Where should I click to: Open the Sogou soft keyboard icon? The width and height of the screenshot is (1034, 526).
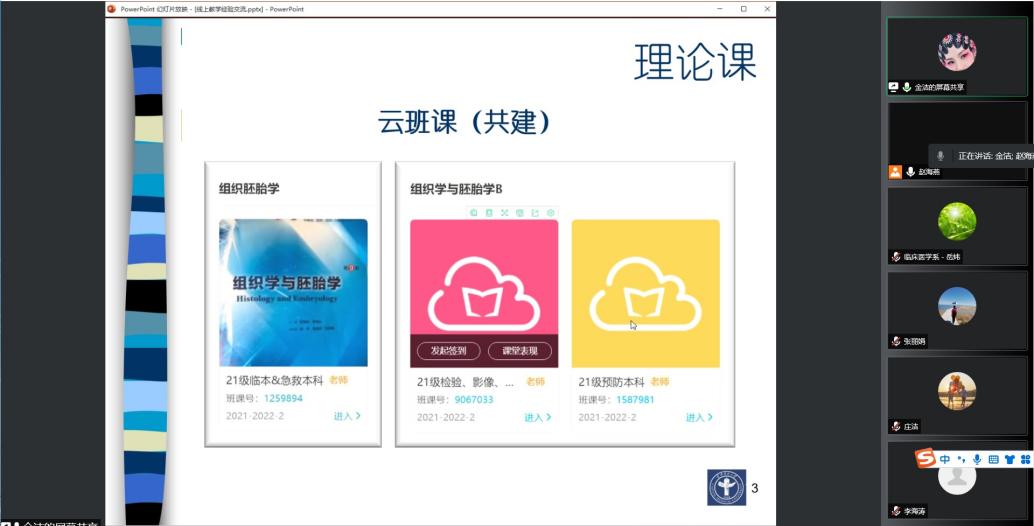coord(993,459)
